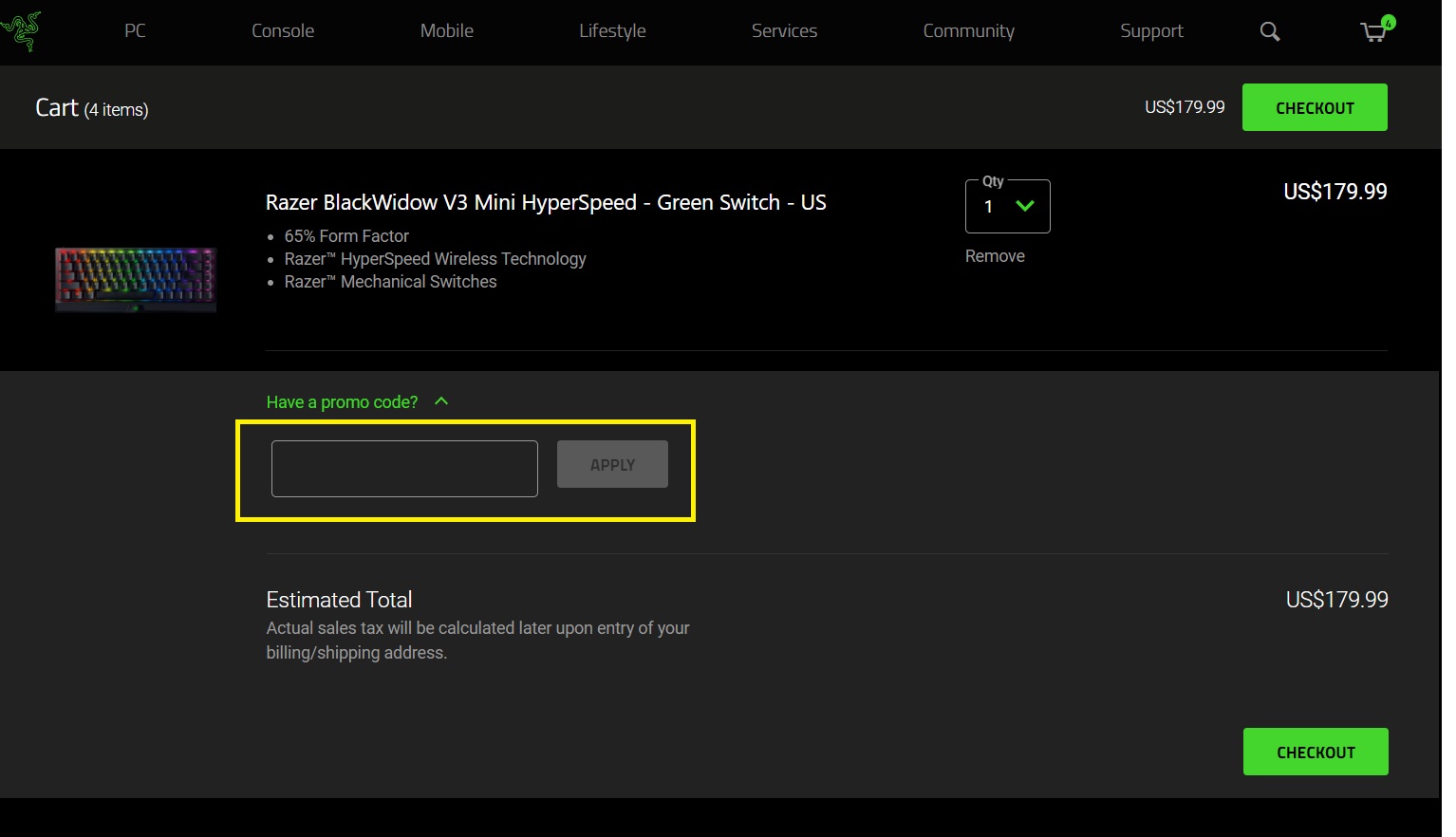Open the Qty quantity dropdown

pyautogui.click(x=1008, y=206)
